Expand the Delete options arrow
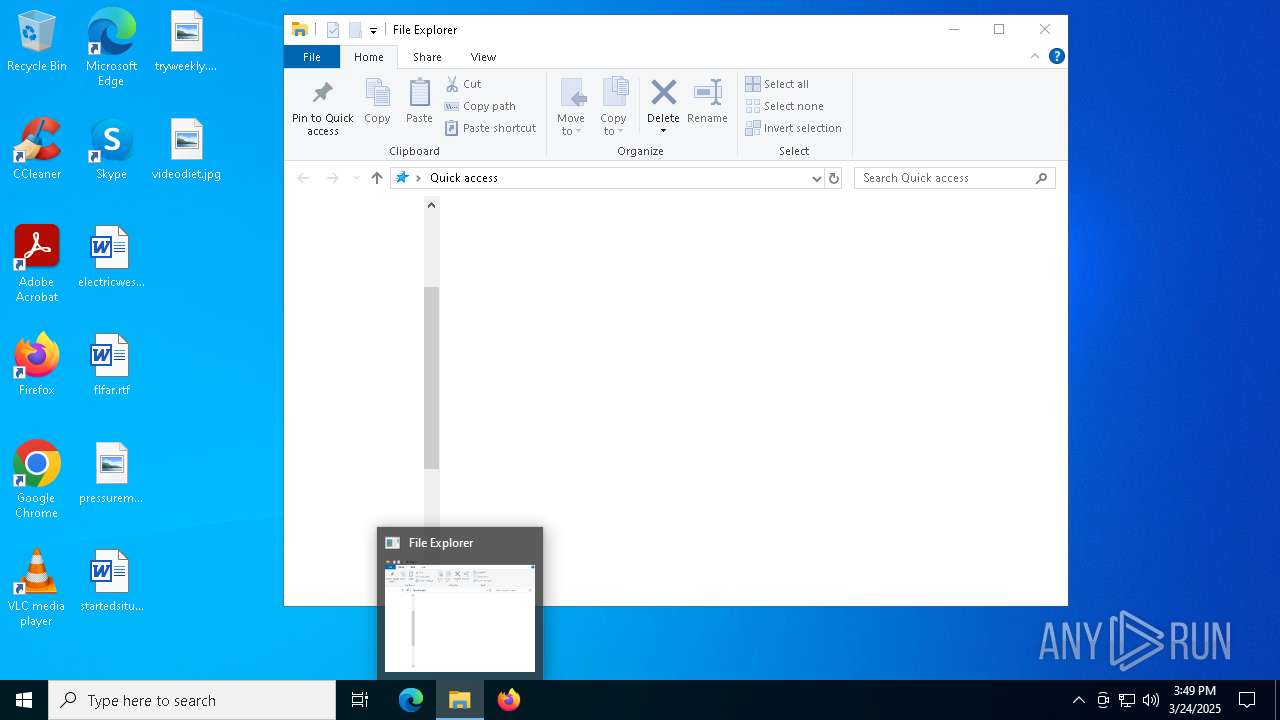 tap(663, 131)
